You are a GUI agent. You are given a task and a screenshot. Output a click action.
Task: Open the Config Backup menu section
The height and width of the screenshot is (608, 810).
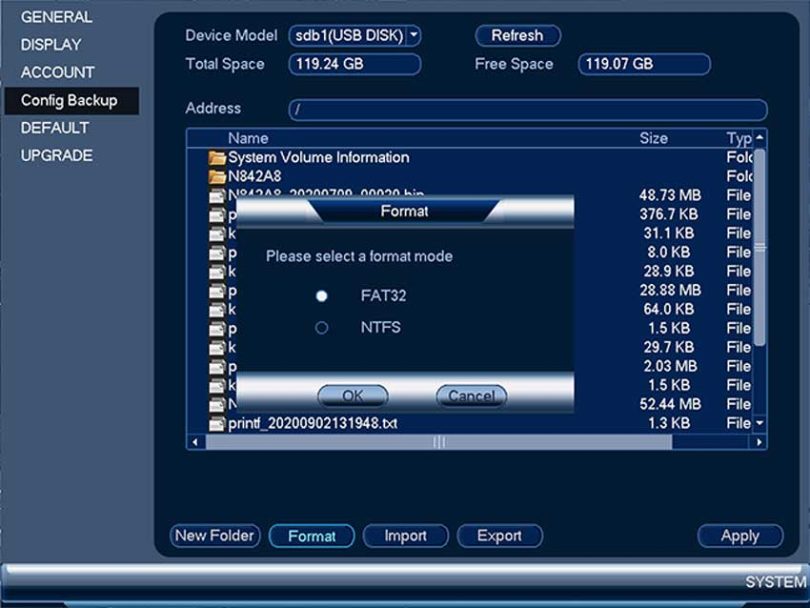[x=69, y=100]
